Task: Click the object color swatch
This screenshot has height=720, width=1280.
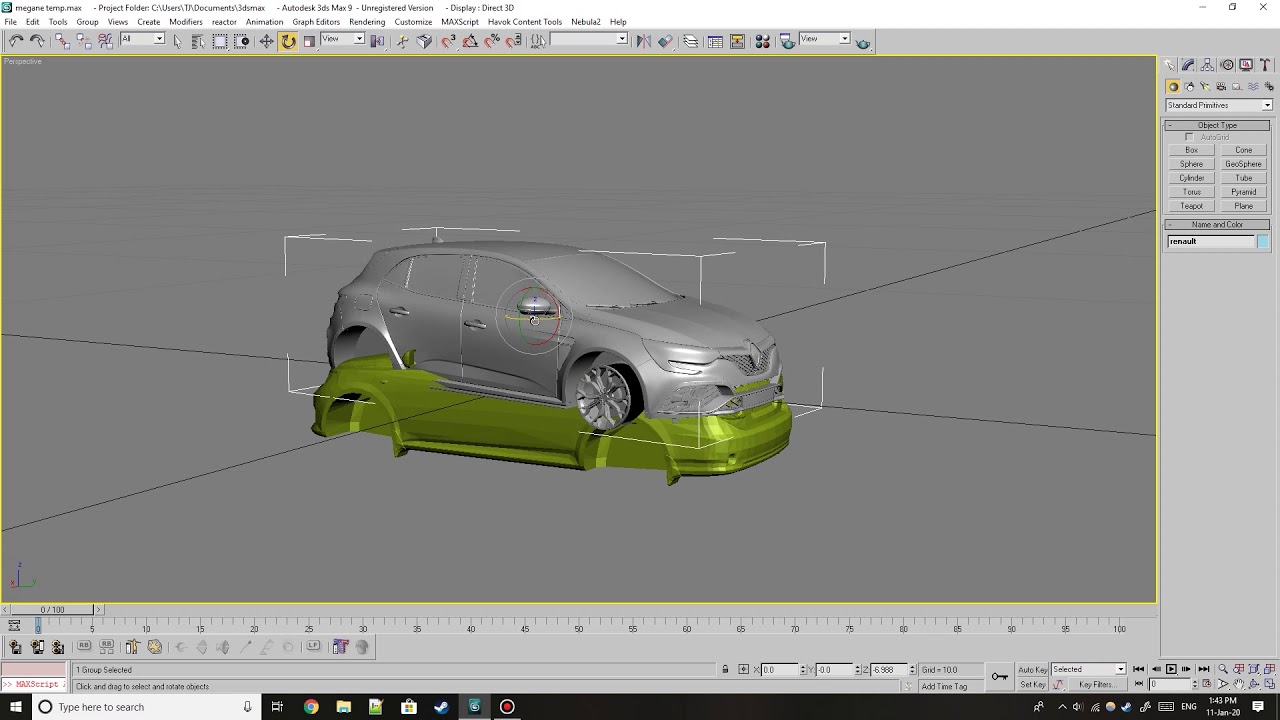Action: click(x=1263, y=241)
